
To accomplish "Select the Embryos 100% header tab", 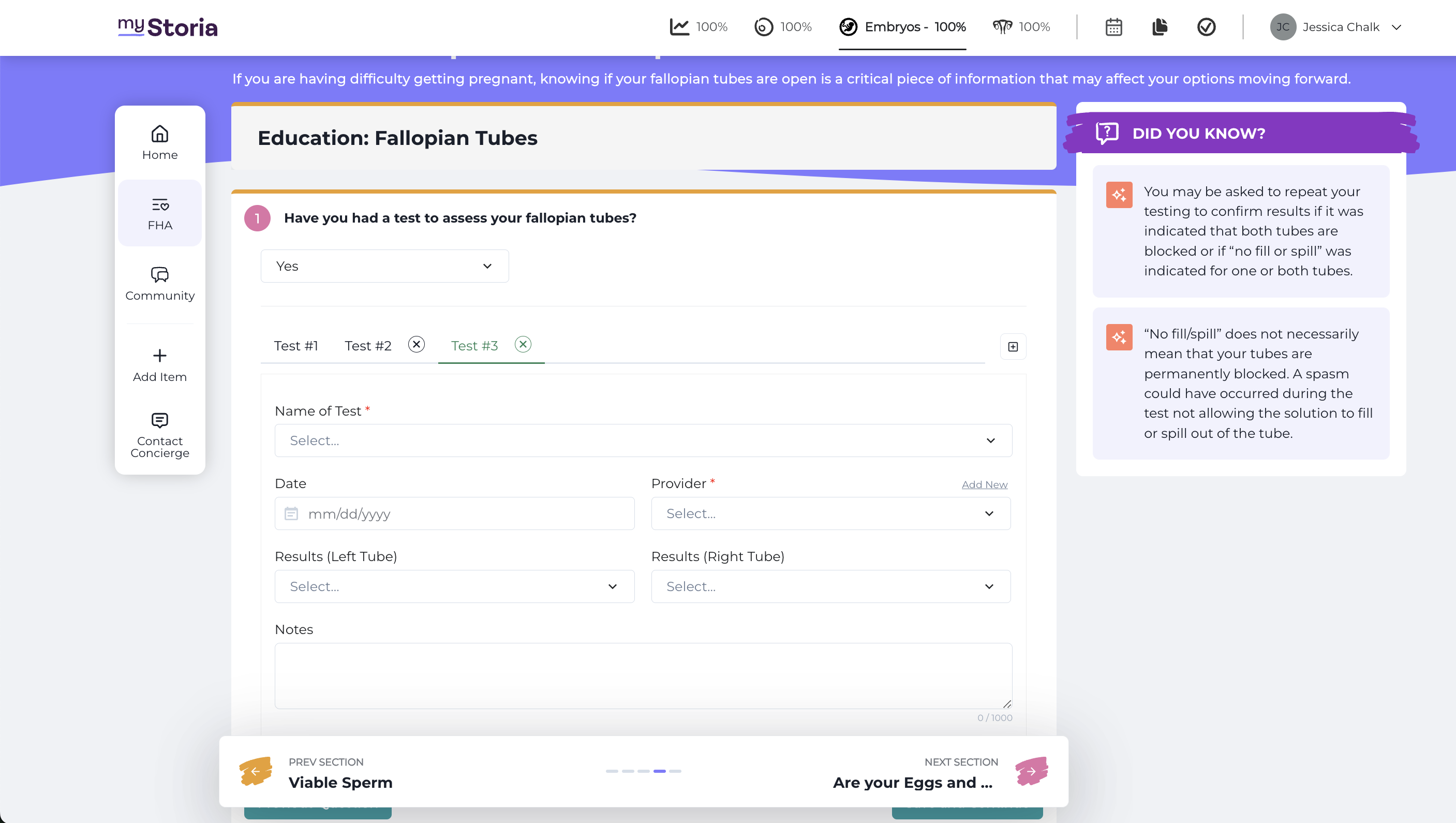I will click(x=903, y=27).
